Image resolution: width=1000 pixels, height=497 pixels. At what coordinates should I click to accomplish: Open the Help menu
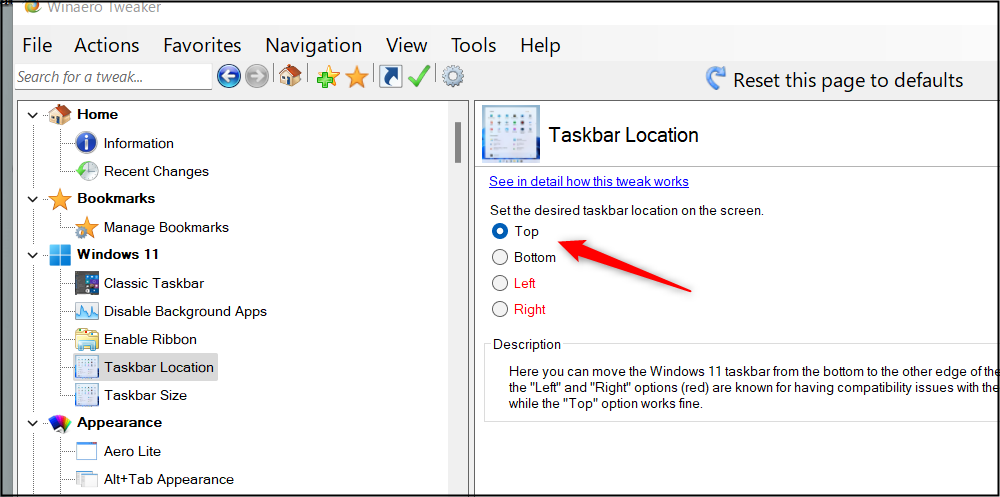click(540, 45)
